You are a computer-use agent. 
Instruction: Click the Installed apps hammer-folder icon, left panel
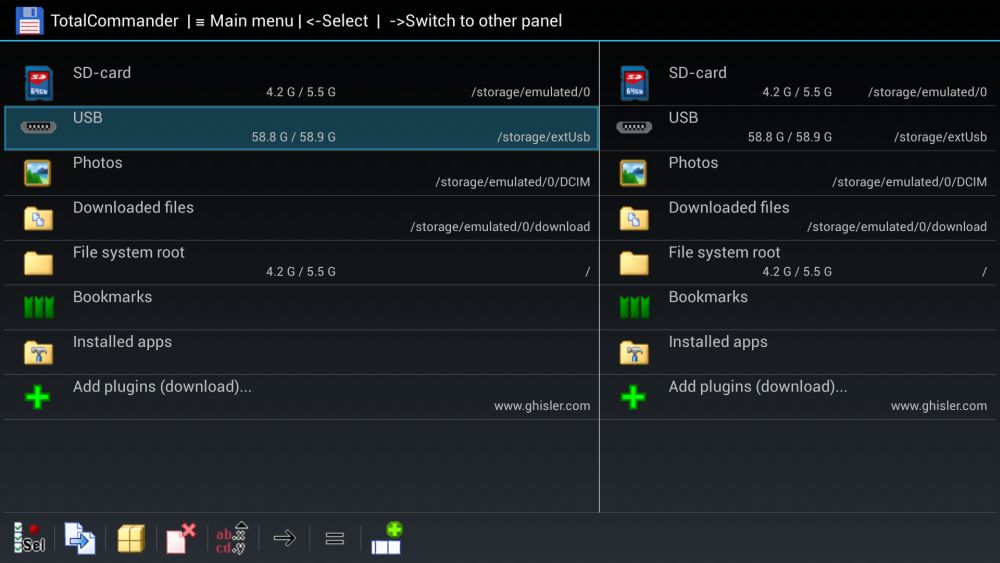38,352
